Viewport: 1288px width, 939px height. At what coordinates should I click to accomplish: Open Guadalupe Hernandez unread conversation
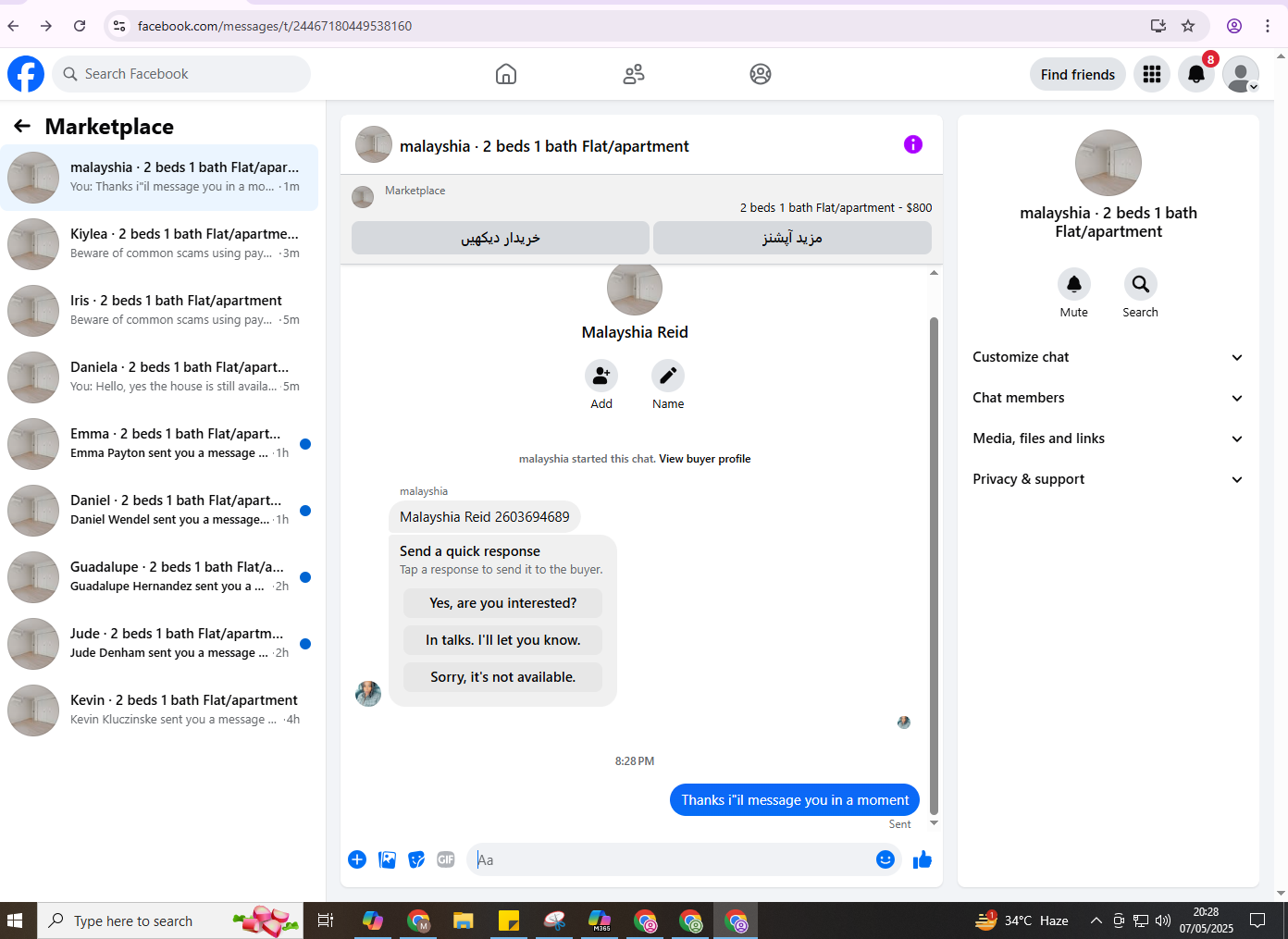point(159,576)
